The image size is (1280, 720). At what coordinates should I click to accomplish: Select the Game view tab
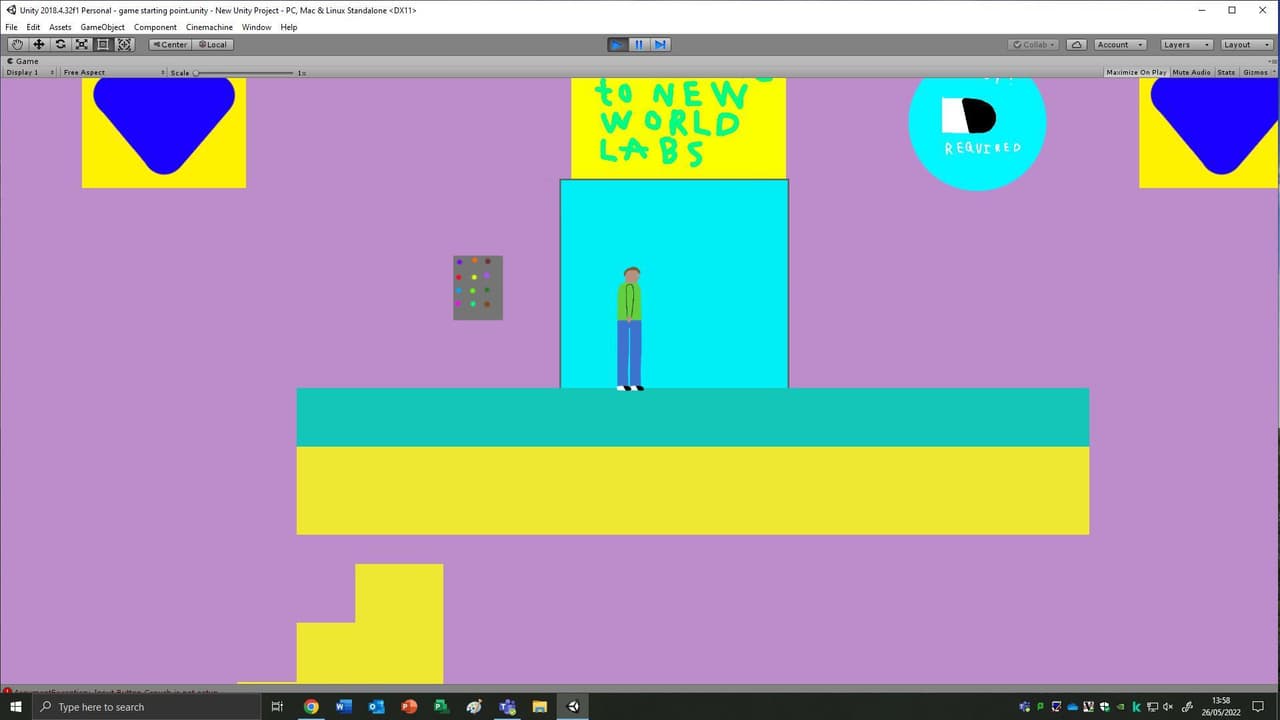pos(23,61)
